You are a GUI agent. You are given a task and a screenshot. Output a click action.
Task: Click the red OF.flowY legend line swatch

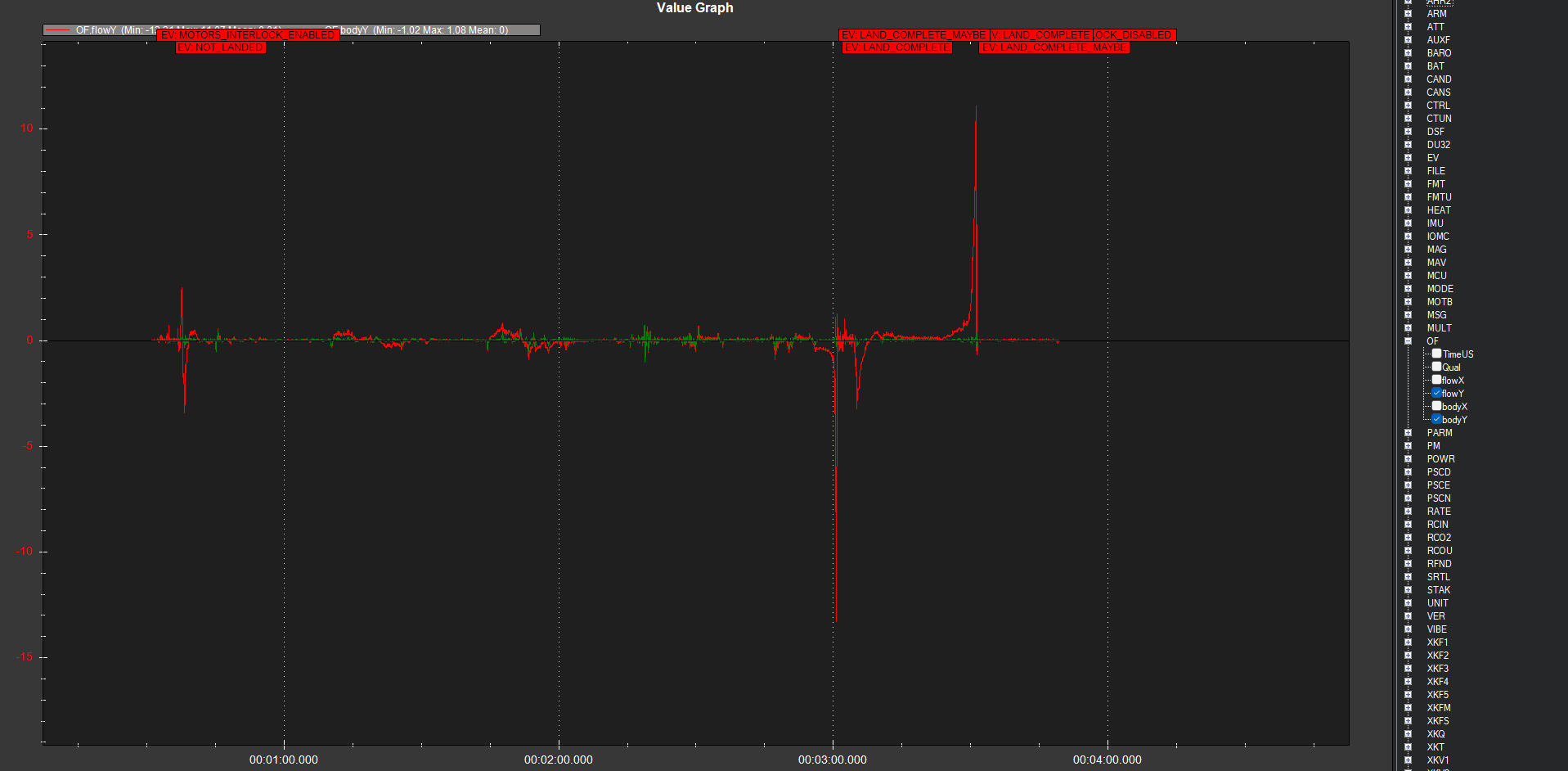(x=58, y=30)
